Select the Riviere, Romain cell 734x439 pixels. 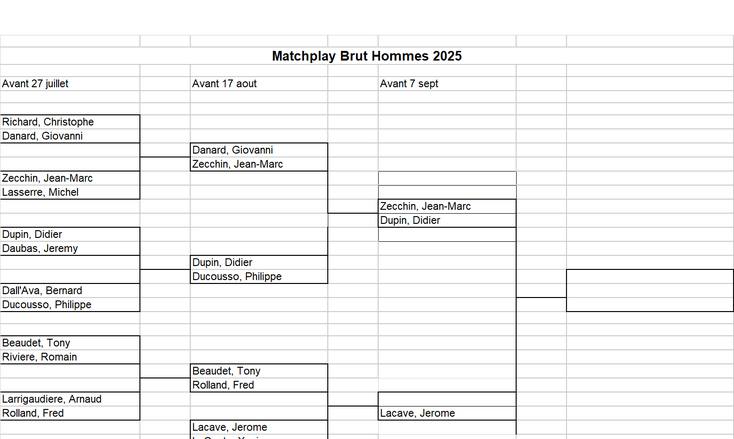click(40, 357)
